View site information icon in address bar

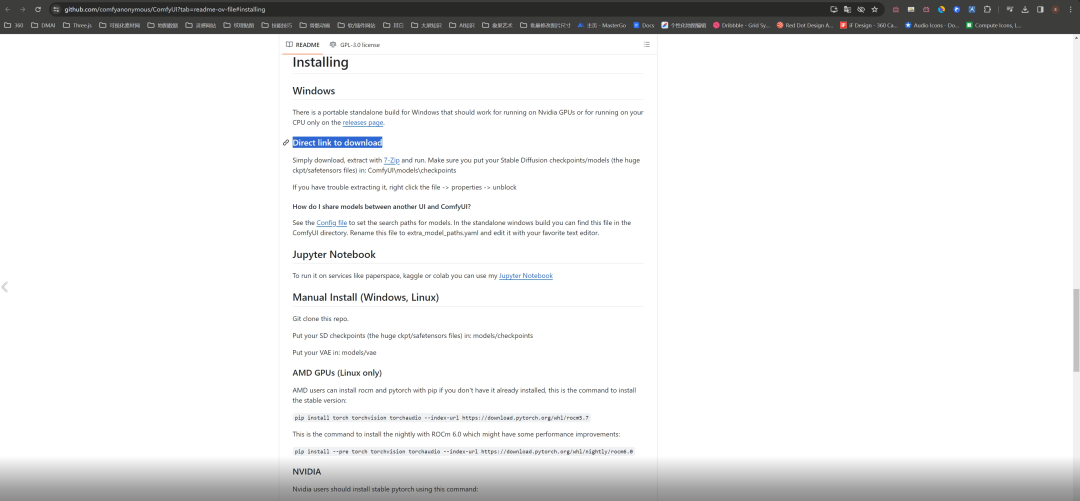tap(56, 10)
